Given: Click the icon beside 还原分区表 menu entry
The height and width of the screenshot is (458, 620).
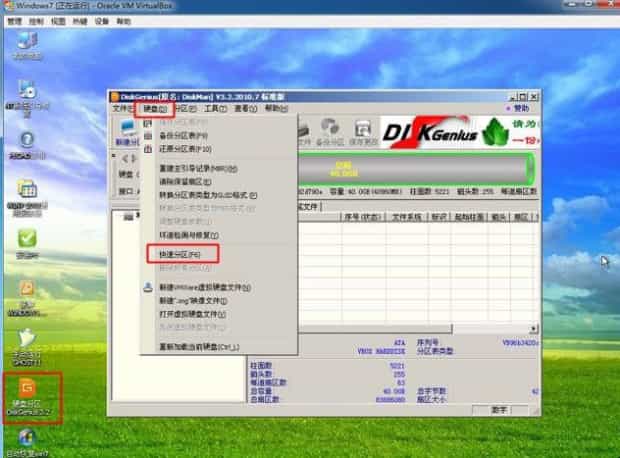Looking at the screenshot, I should click(x=147, y=149).
